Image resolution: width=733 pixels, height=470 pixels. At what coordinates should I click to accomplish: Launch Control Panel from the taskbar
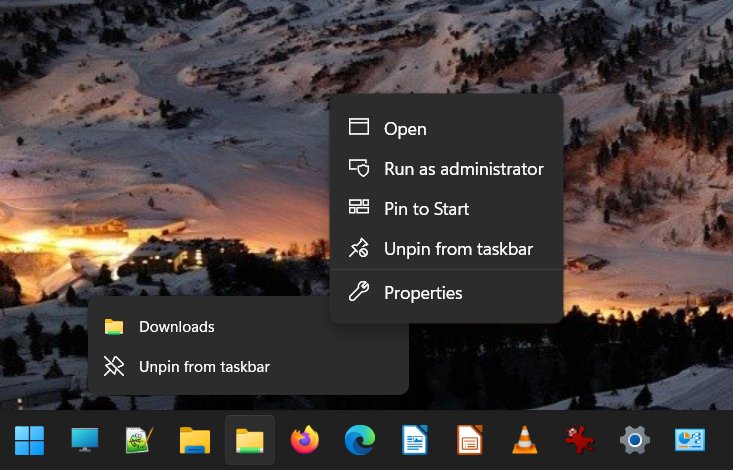pyautogui.click(x=688, y=440)
